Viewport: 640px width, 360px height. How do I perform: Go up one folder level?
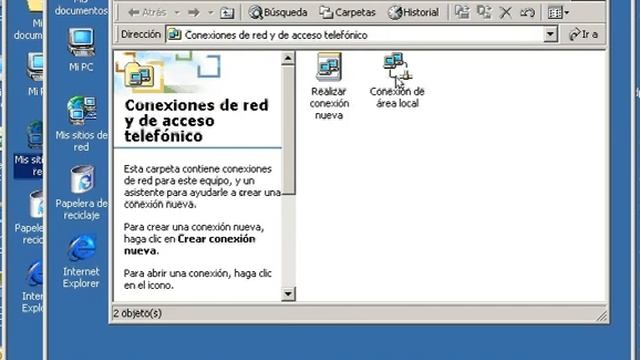[x=227, y=13]
